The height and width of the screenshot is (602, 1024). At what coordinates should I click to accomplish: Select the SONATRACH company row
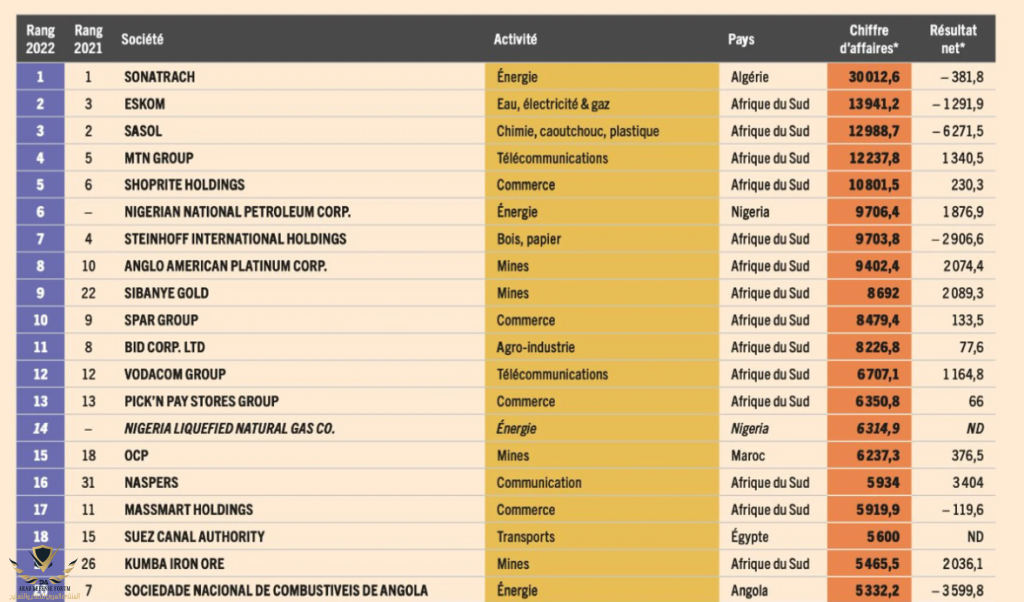[x=506, y=77]
